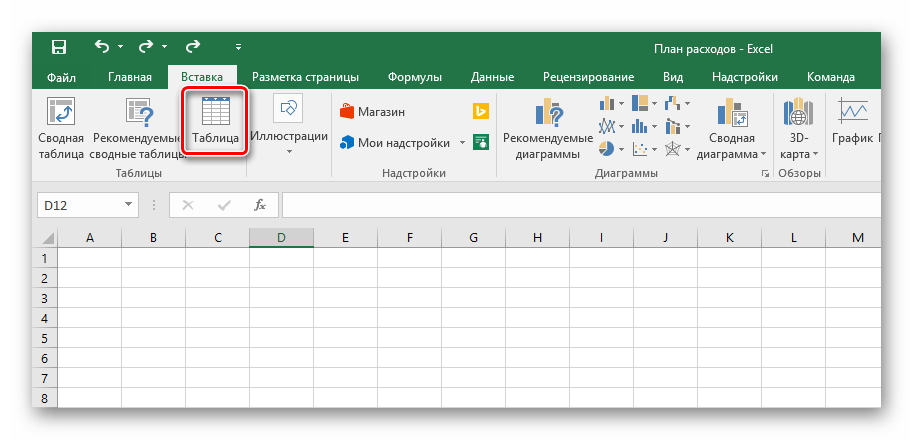
Task: Insert a table with the Таблица button
Action: [x=215, y=122]
